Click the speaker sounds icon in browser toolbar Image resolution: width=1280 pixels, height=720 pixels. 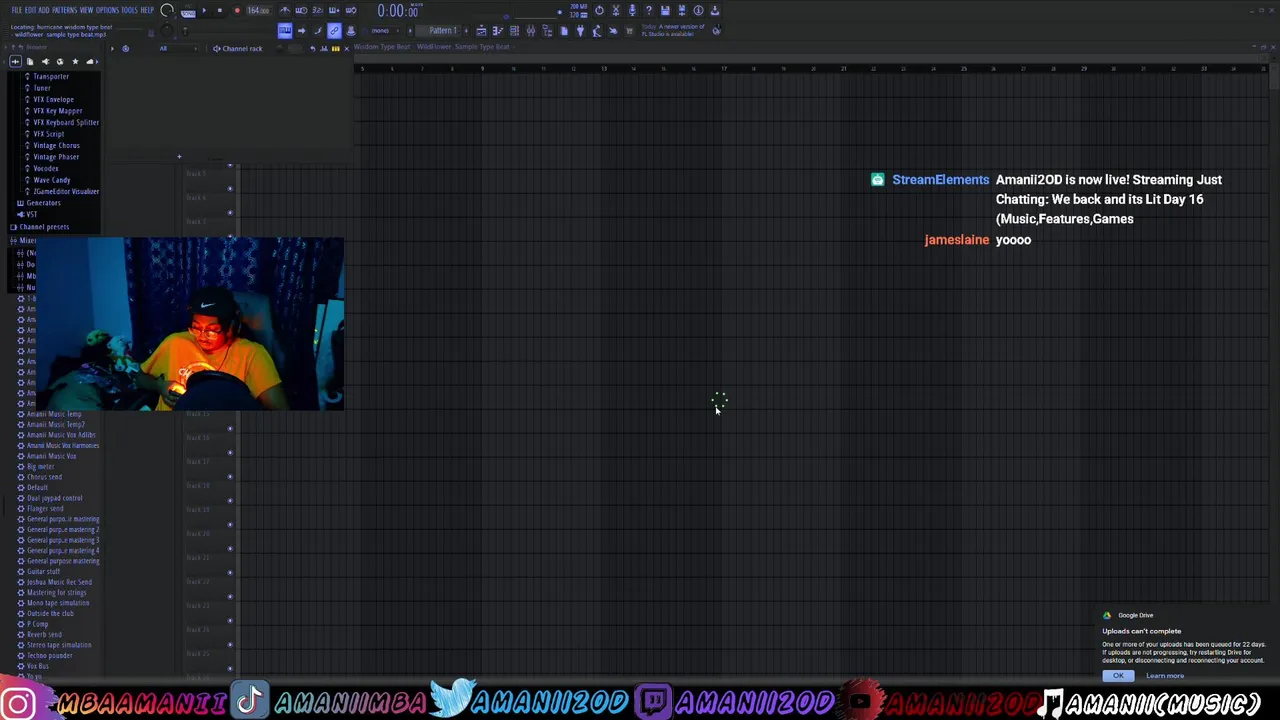pos(45,61)
